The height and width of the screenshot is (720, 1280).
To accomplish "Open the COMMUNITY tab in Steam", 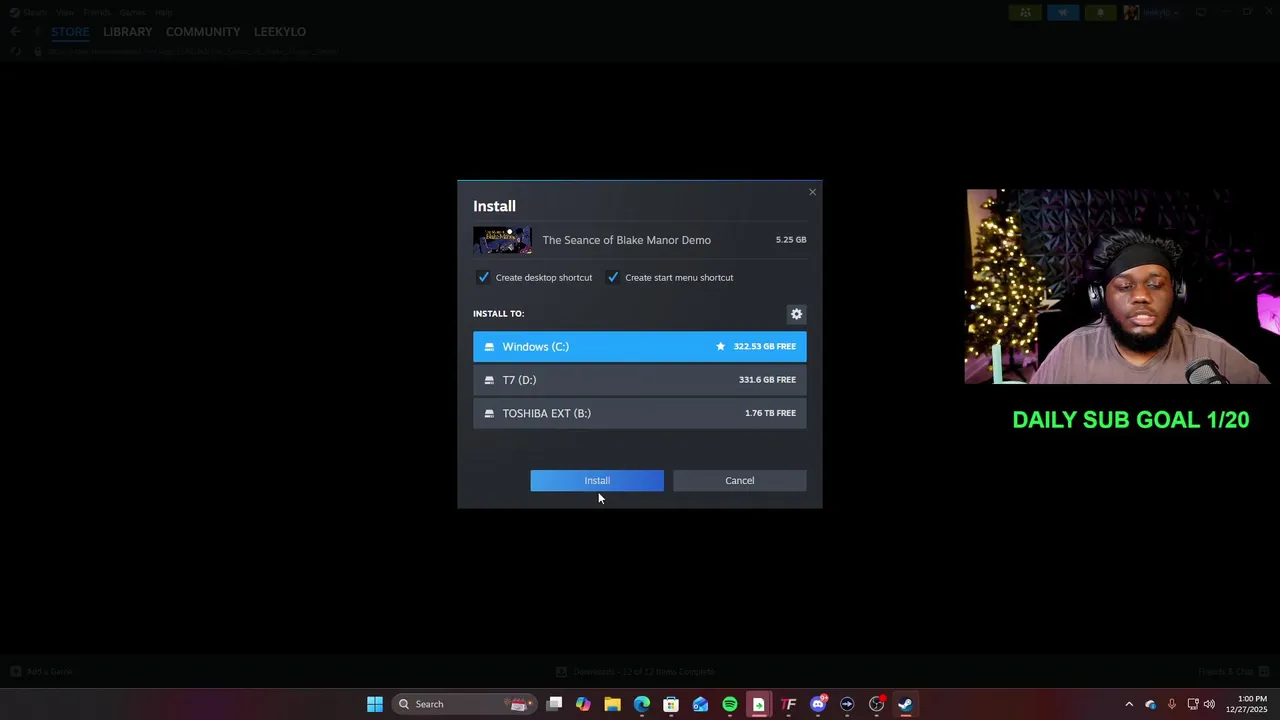I will [x=203, y=32].
